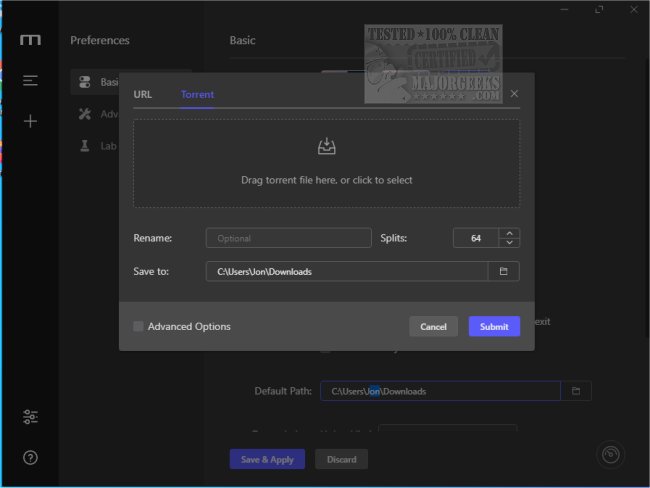Viewport: 650px width, 488px height.
Task: Enable the Advanced Options checkbox
Action: 138,326
